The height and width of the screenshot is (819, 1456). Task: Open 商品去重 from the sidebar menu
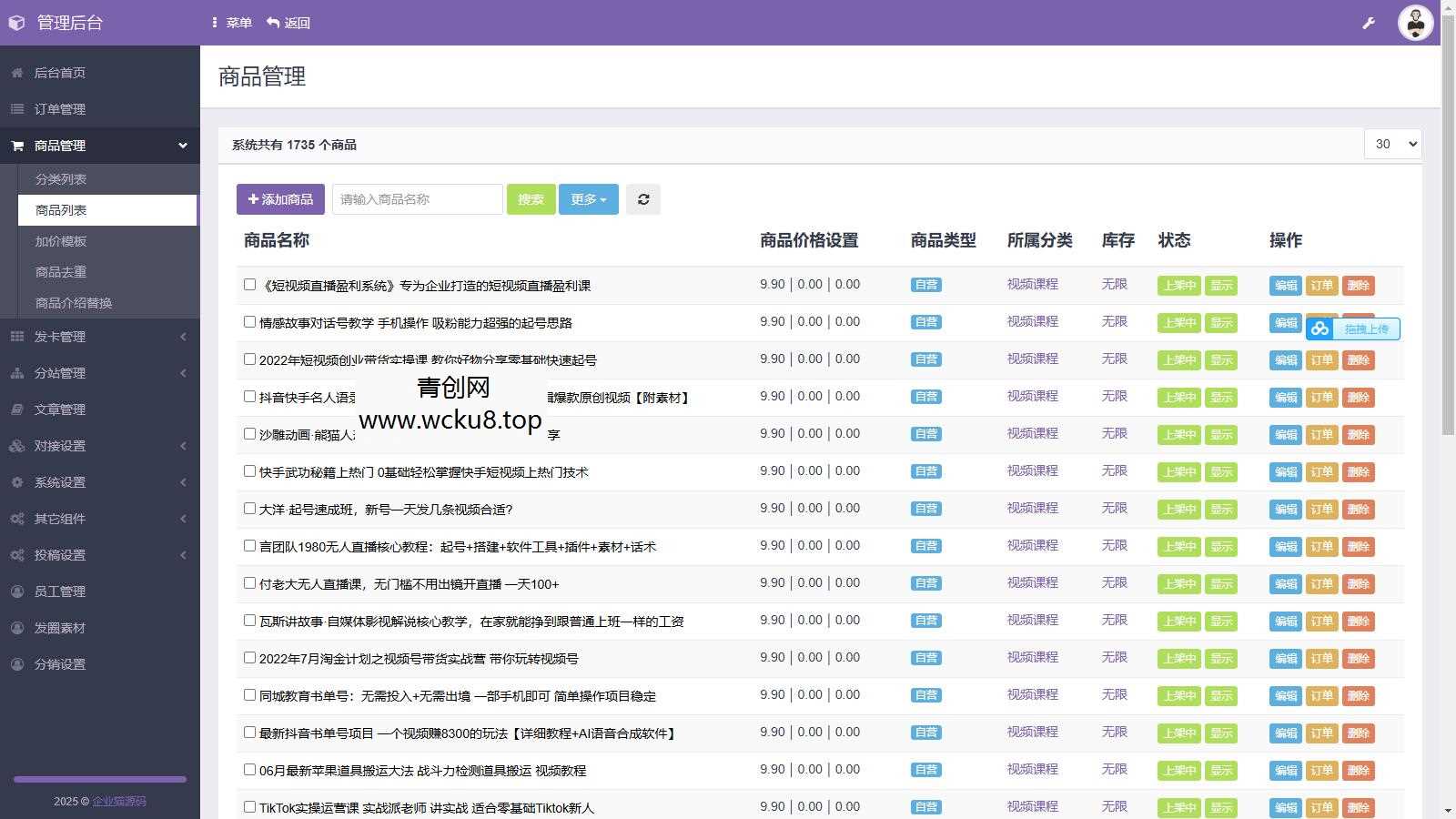tap(61, 272)
